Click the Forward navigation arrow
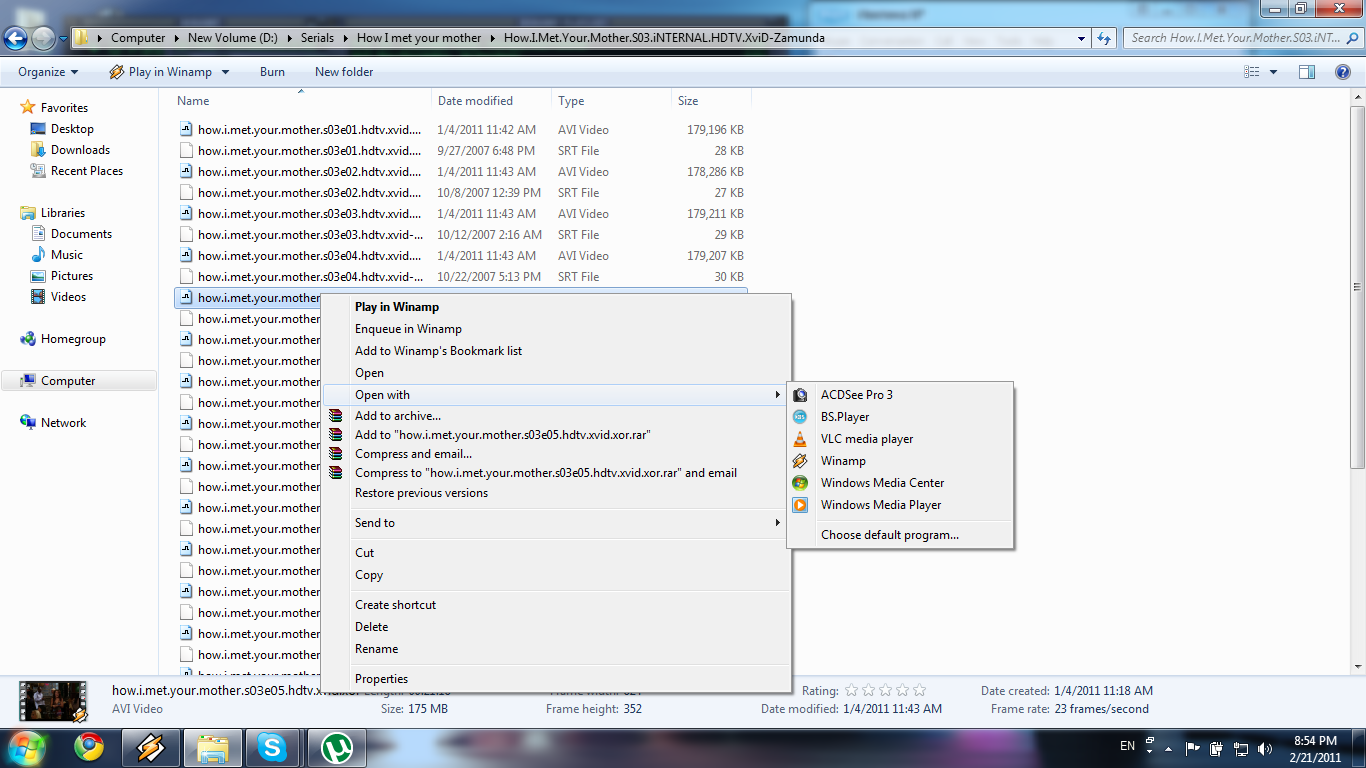1366x768 pixels. [x=43, y=39]
